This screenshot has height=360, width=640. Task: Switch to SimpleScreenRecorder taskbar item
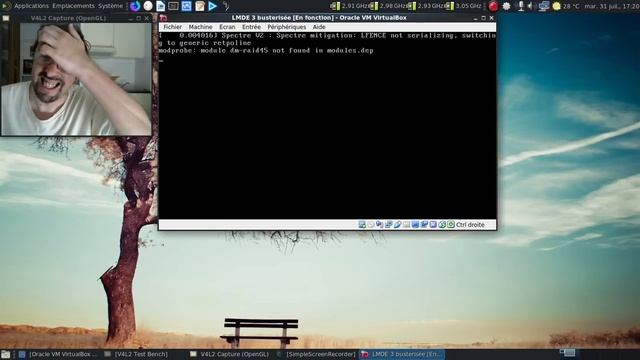[316, 354]
